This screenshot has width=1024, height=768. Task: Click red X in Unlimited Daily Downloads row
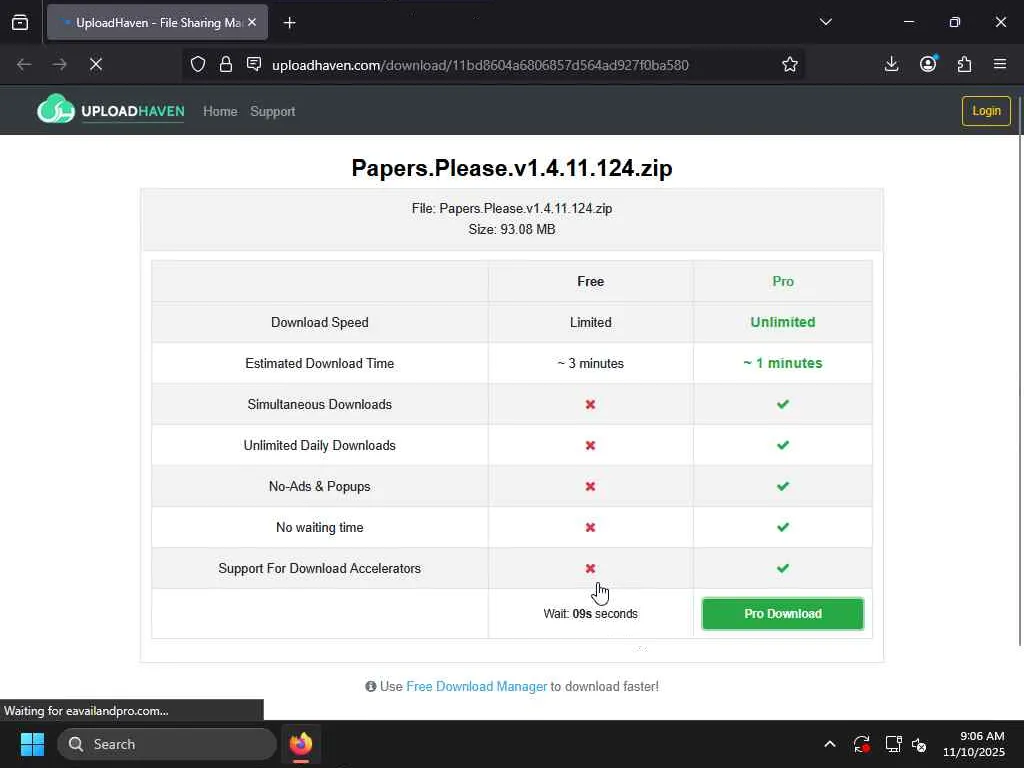[590, 445]
